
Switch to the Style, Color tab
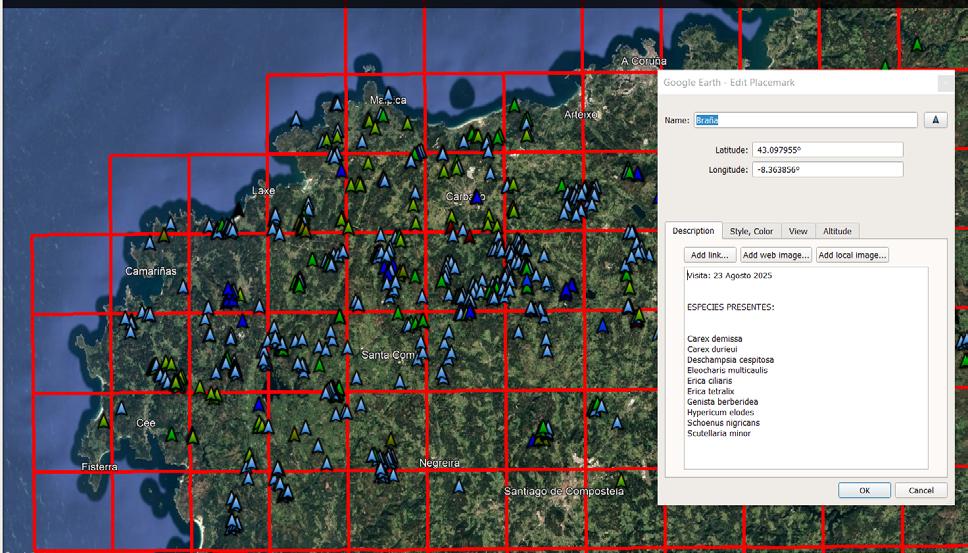(x=750, y=231)
